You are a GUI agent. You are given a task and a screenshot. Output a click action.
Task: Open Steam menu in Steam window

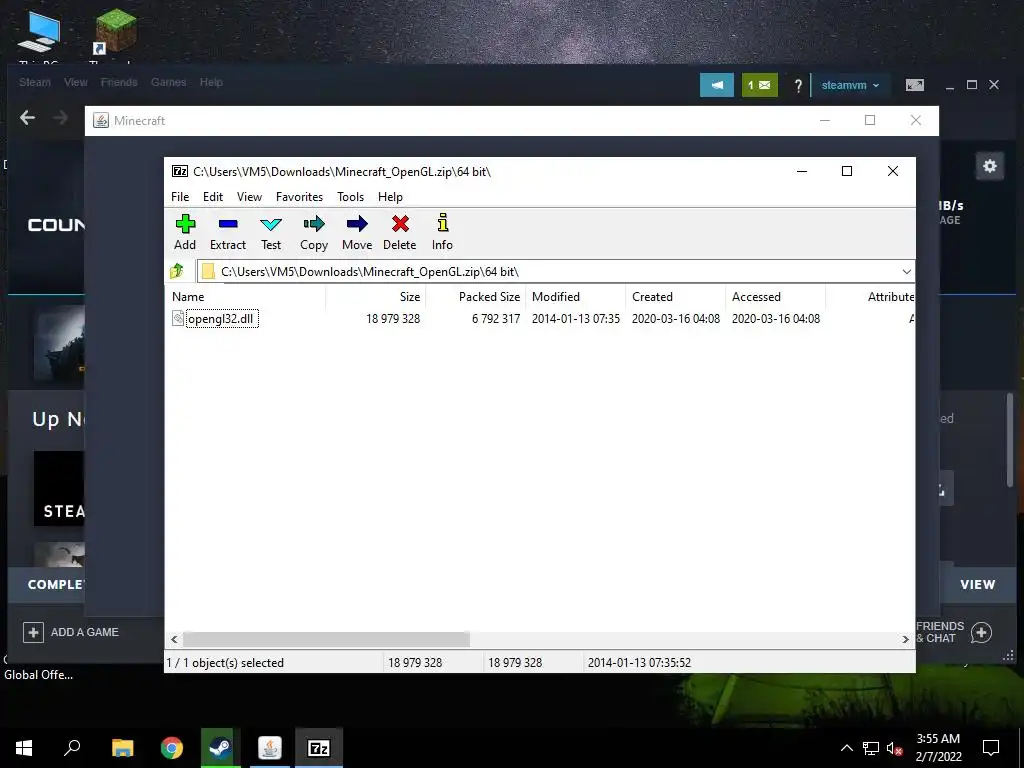pyautogui.click(x=35, y=82)
